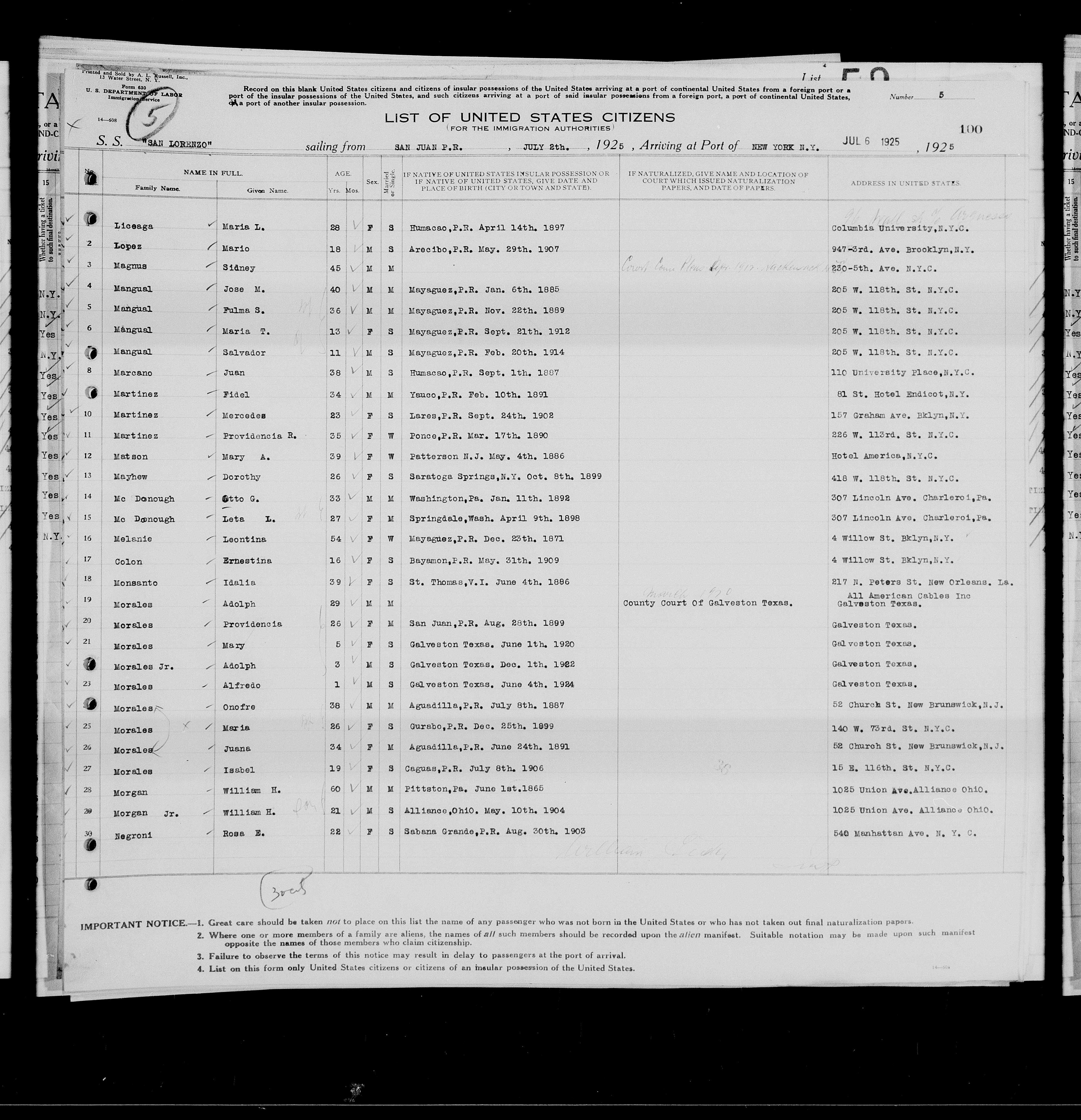Click the given name 'Juana'

237,749
